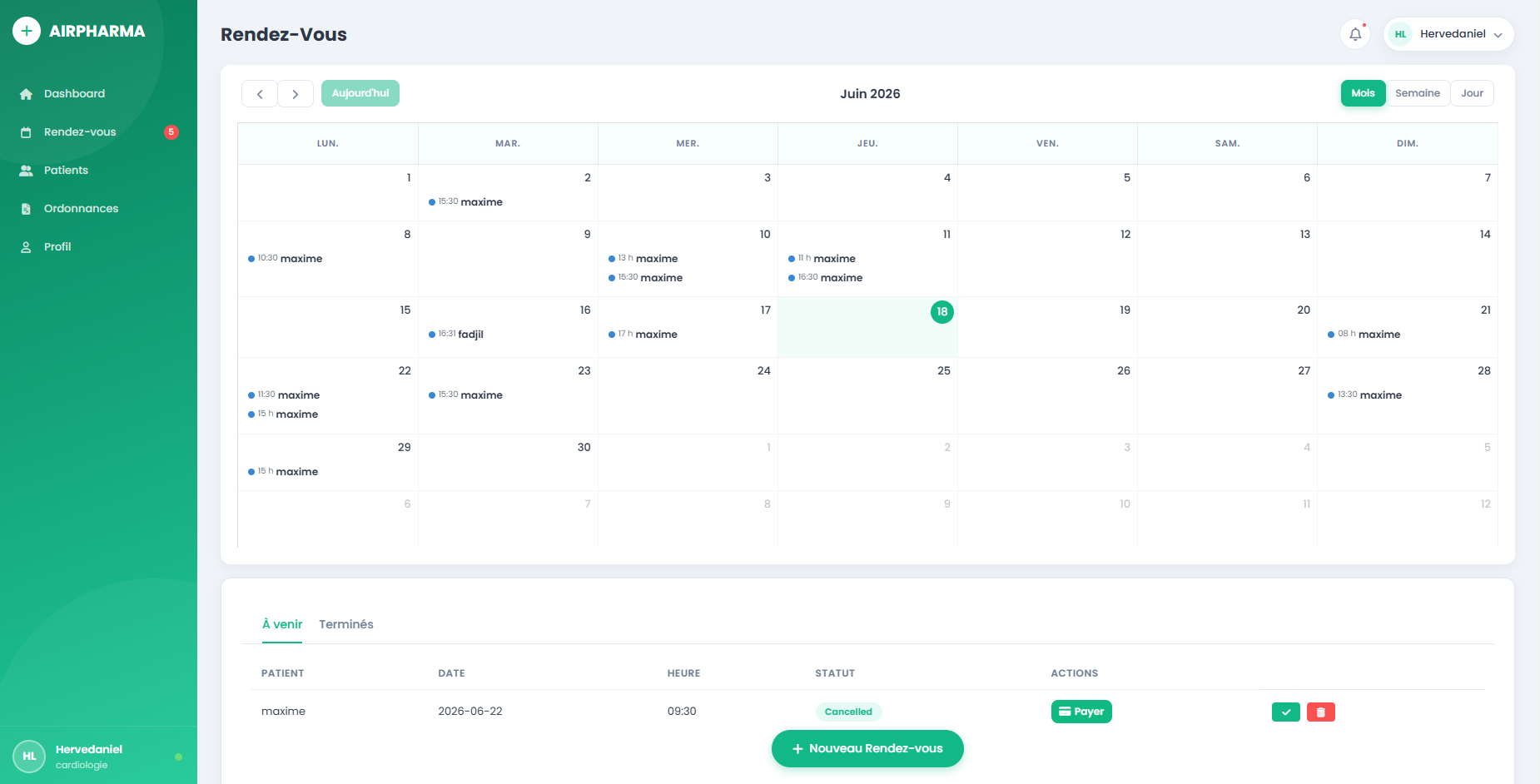Select date 30 in the calendar

click(x=584, y=448)
